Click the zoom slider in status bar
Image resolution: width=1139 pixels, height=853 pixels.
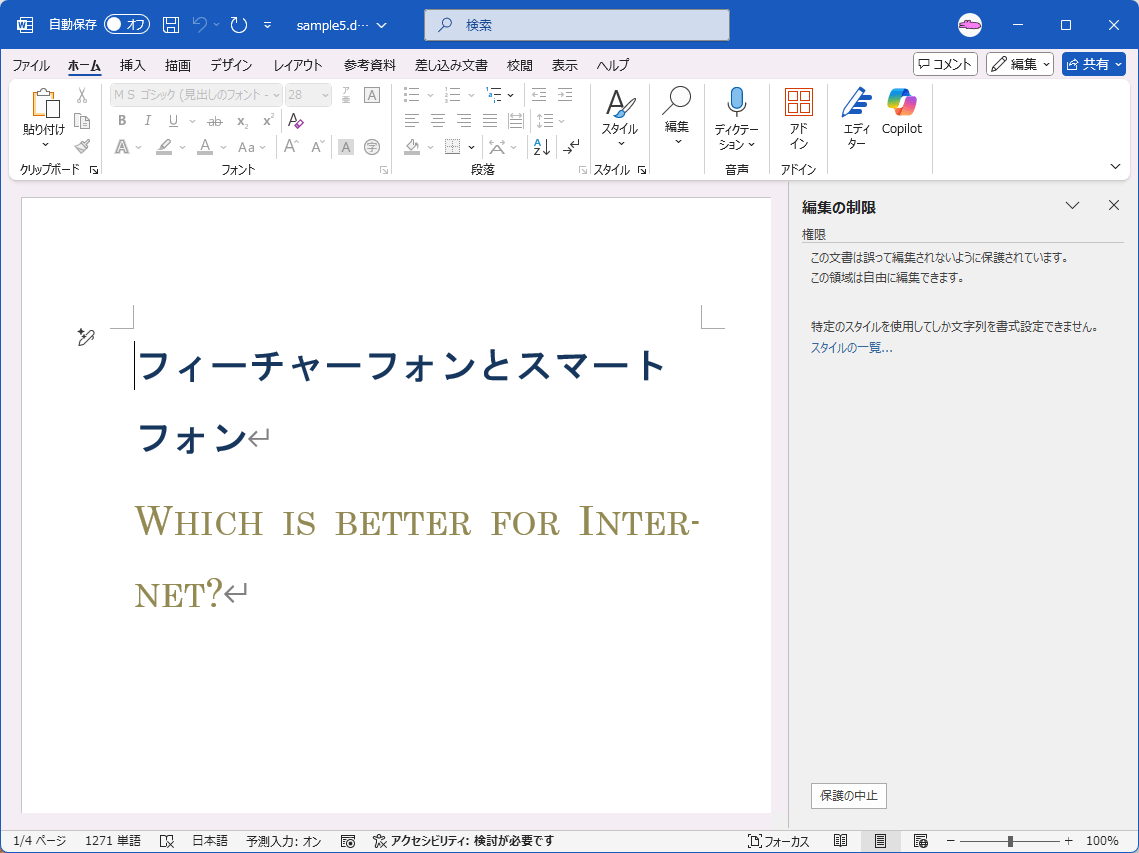point(1010,841)
